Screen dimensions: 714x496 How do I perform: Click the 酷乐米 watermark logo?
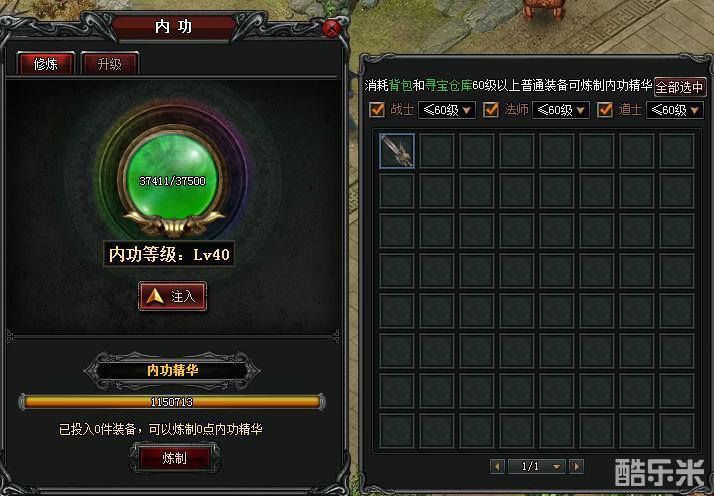[x=659, y=472]
